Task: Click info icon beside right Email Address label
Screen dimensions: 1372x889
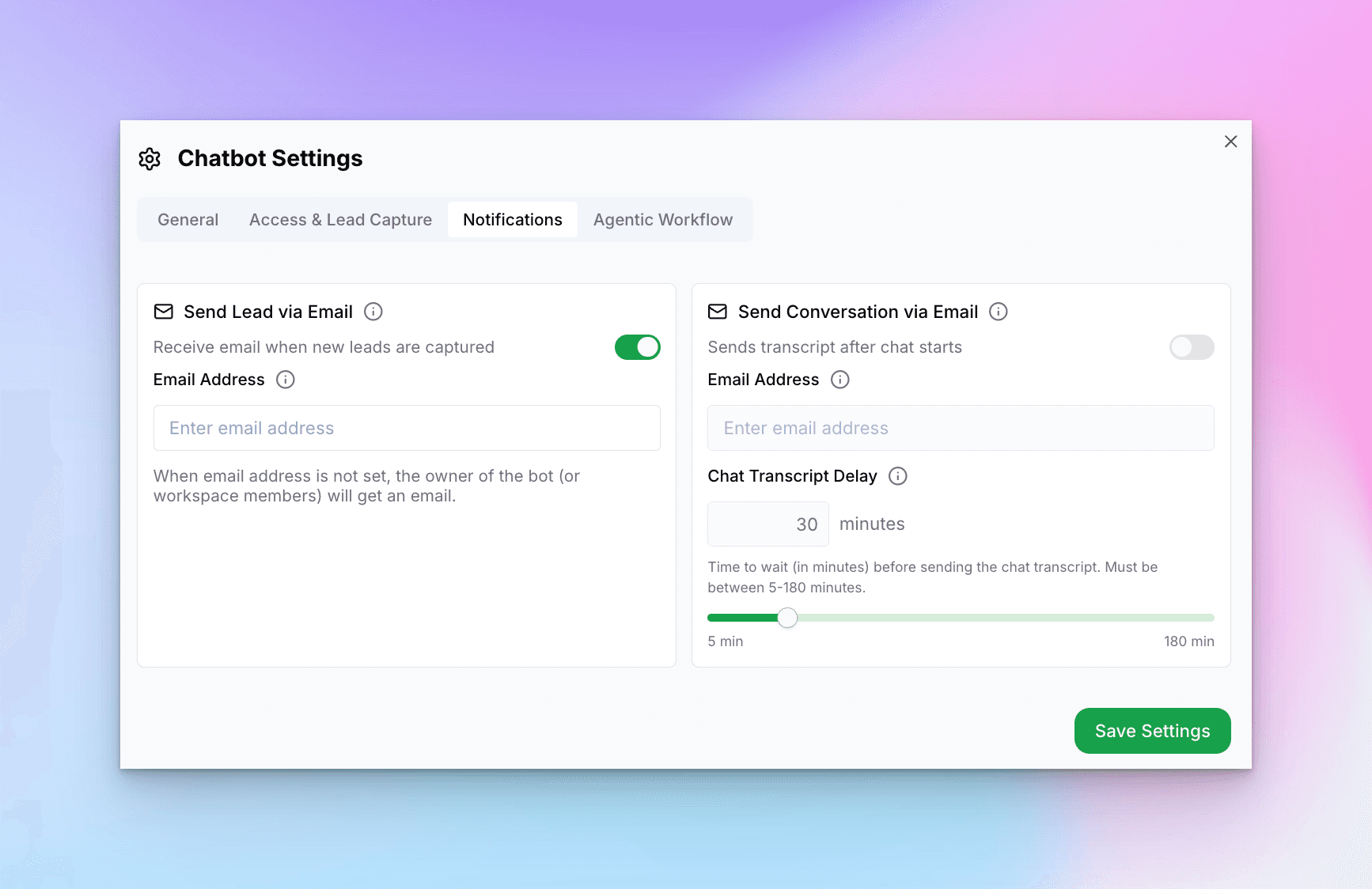Action: 840,380
